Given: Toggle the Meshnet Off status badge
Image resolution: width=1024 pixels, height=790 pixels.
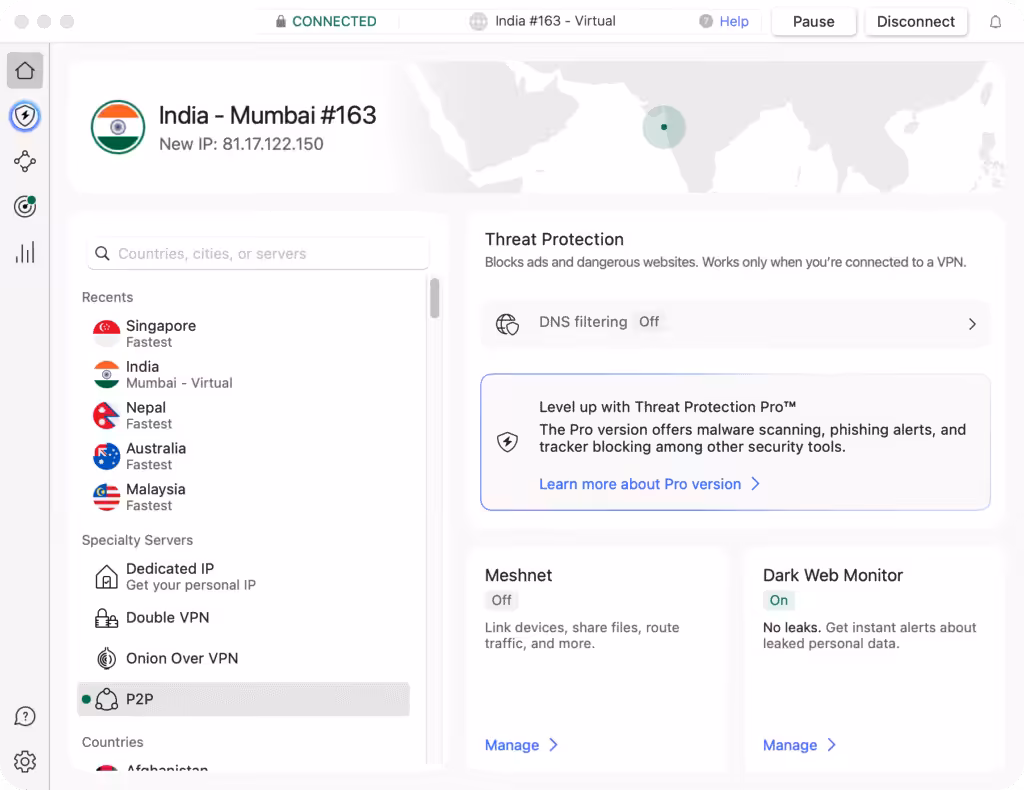Looking at the screenshot, I should (x=501, y=600).
